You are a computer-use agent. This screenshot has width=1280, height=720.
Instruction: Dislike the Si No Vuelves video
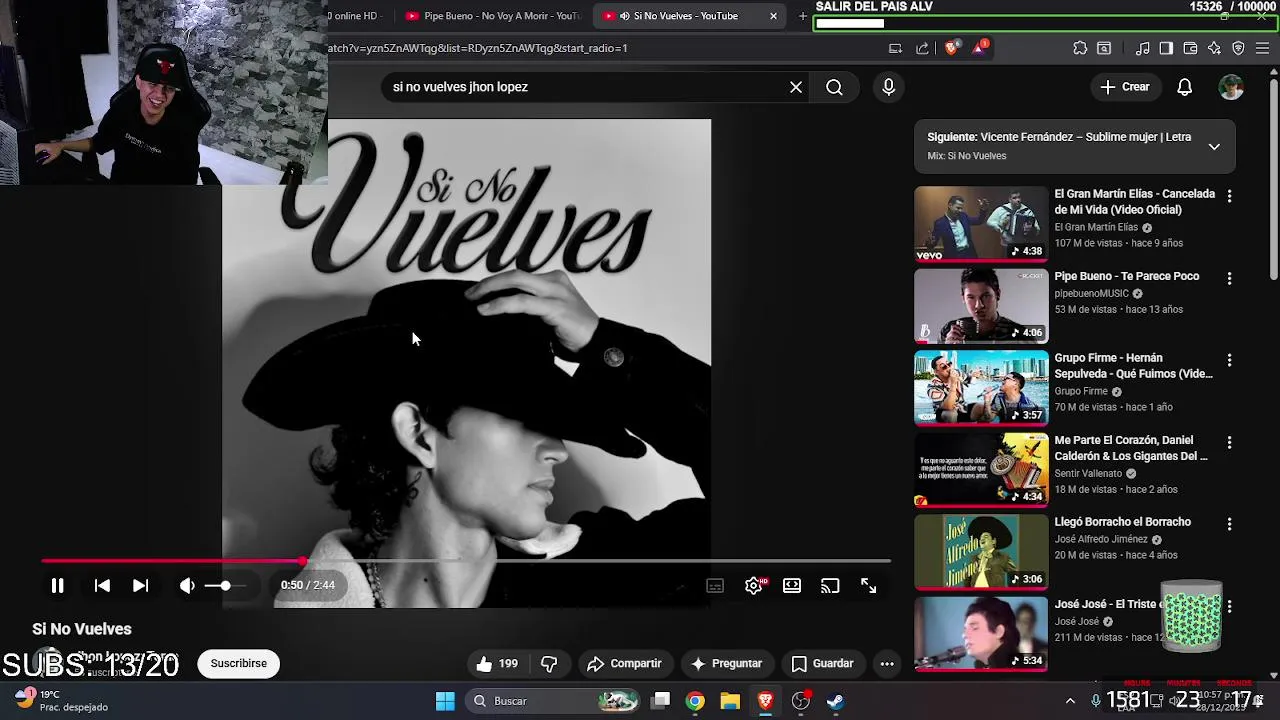(549, 663)
